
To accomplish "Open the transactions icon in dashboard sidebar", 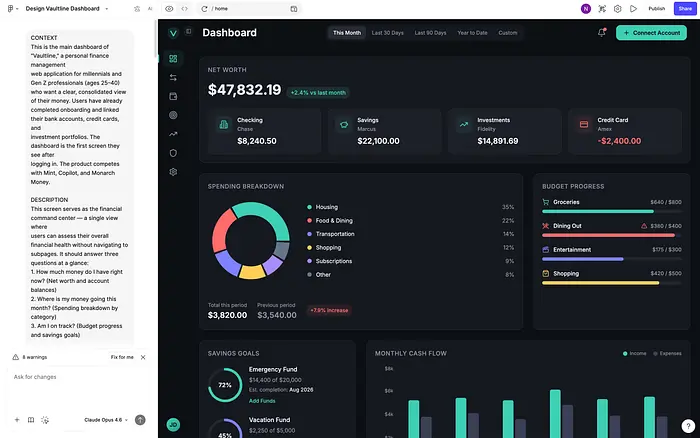I will pos(173,77).
